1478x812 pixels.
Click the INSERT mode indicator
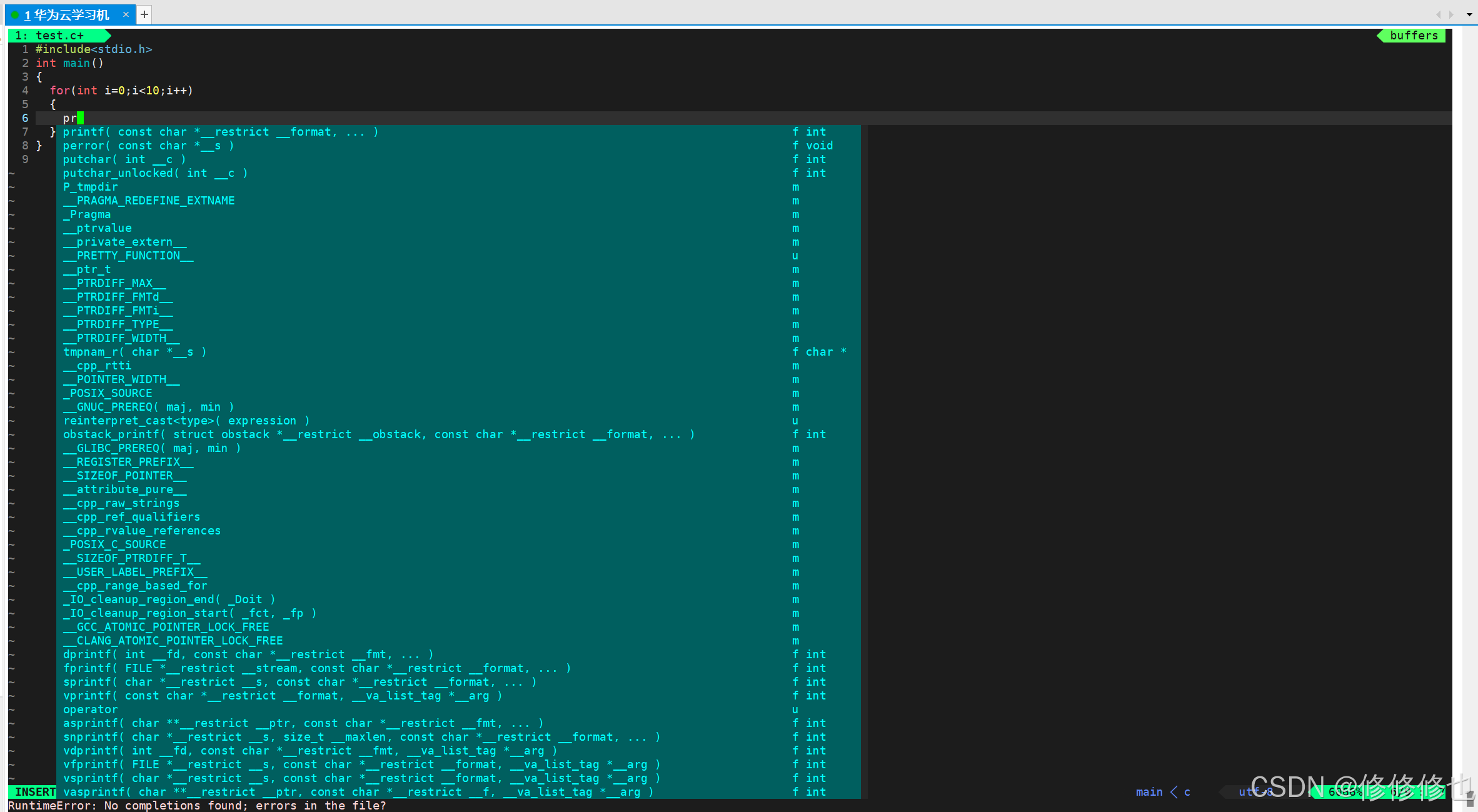[34, 792]
